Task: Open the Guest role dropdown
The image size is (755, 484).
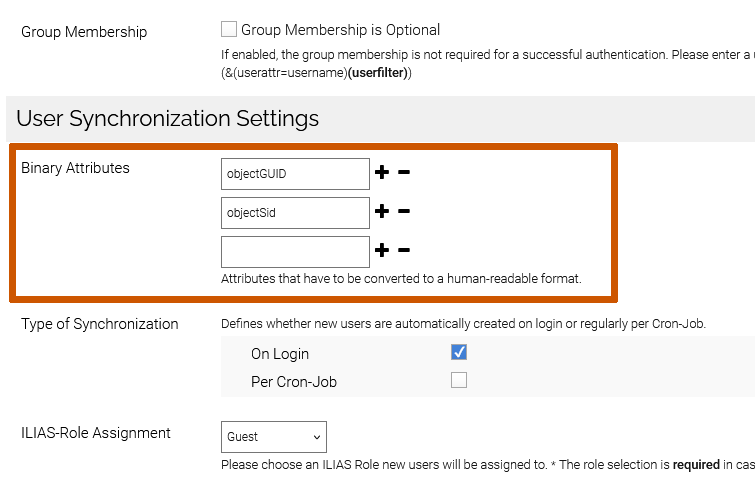Action: [x=273, y=437]
